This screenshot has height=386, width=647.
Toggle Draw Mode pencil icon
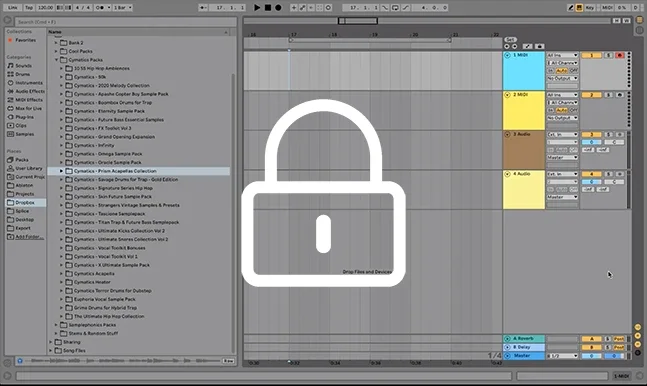pos(571,7)
